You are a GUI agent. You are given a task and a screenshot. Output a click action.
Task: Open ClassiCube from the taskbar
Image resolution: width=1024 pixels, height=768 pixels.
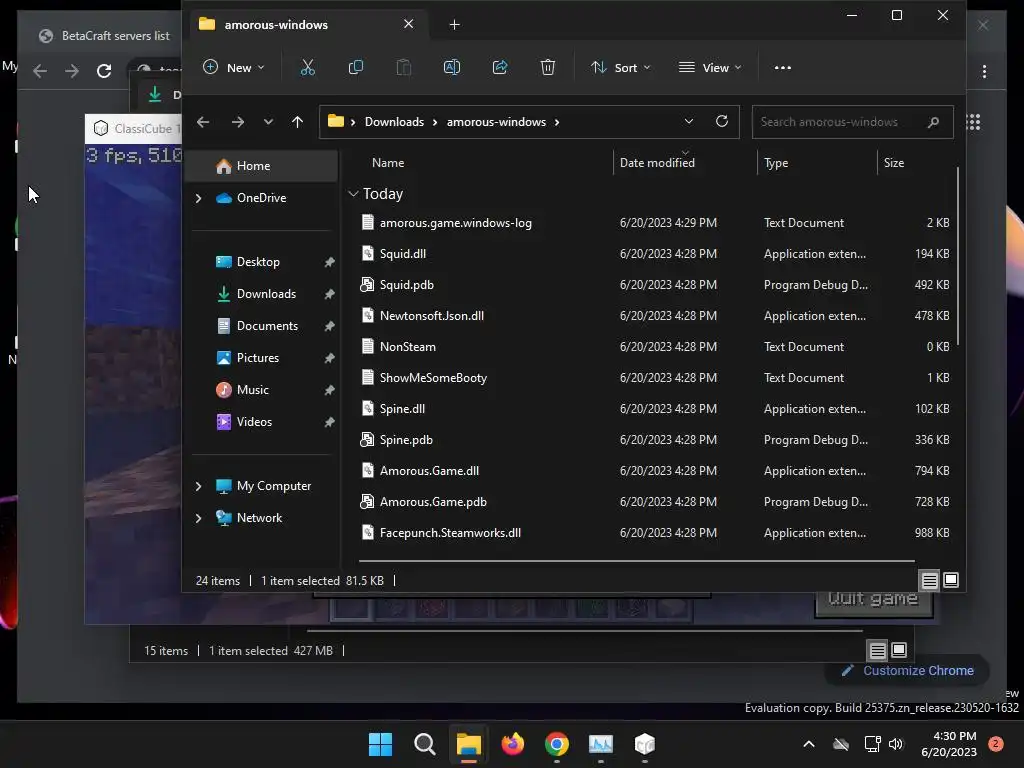click(x=645, y=744)
